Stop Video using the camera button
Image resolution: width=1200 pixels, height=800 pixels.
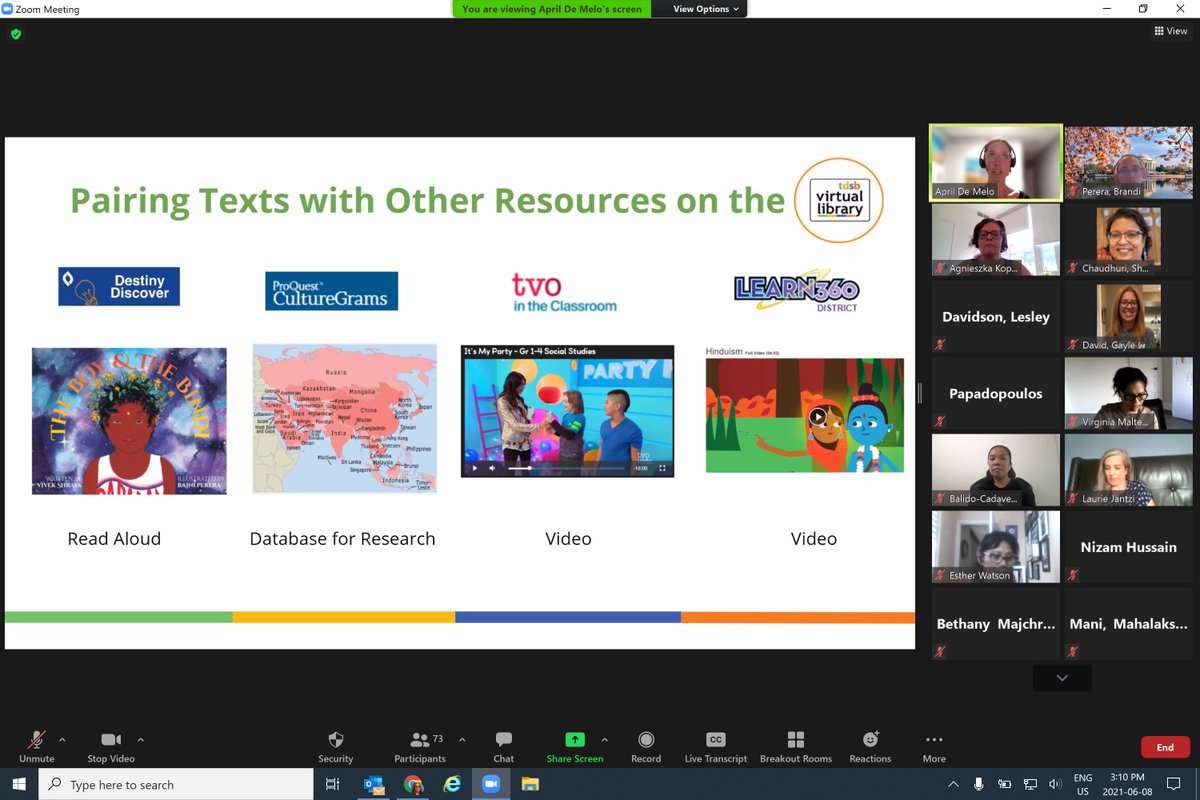(110, 746)
